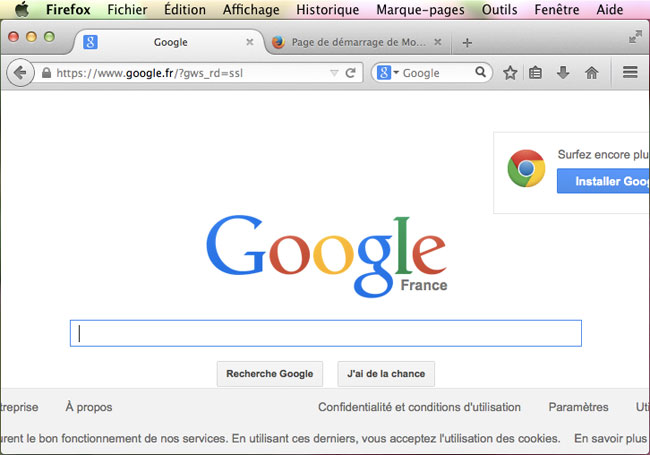
Task: Click the Installer Google Chrome button
Action: pyautogui.click(x=604, y=181)
